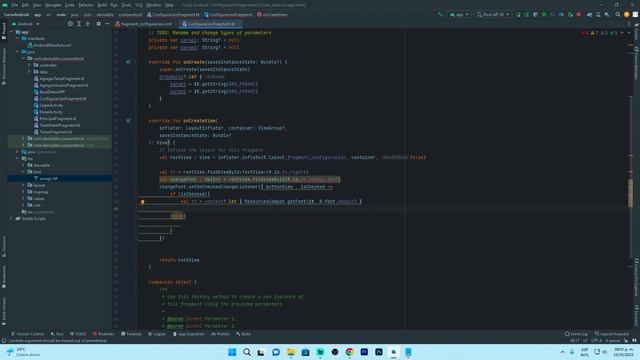This screenshot has height=360, width=640.
Task: Open Search Everywhere magnifier icon
Action: 618,15
